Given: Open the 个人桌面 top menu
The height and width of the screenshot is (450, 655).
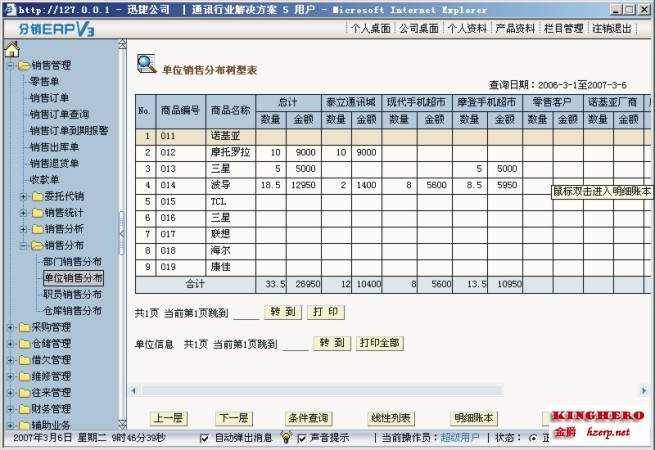Looking at the screenshot, I should click(x=371, y=28).
